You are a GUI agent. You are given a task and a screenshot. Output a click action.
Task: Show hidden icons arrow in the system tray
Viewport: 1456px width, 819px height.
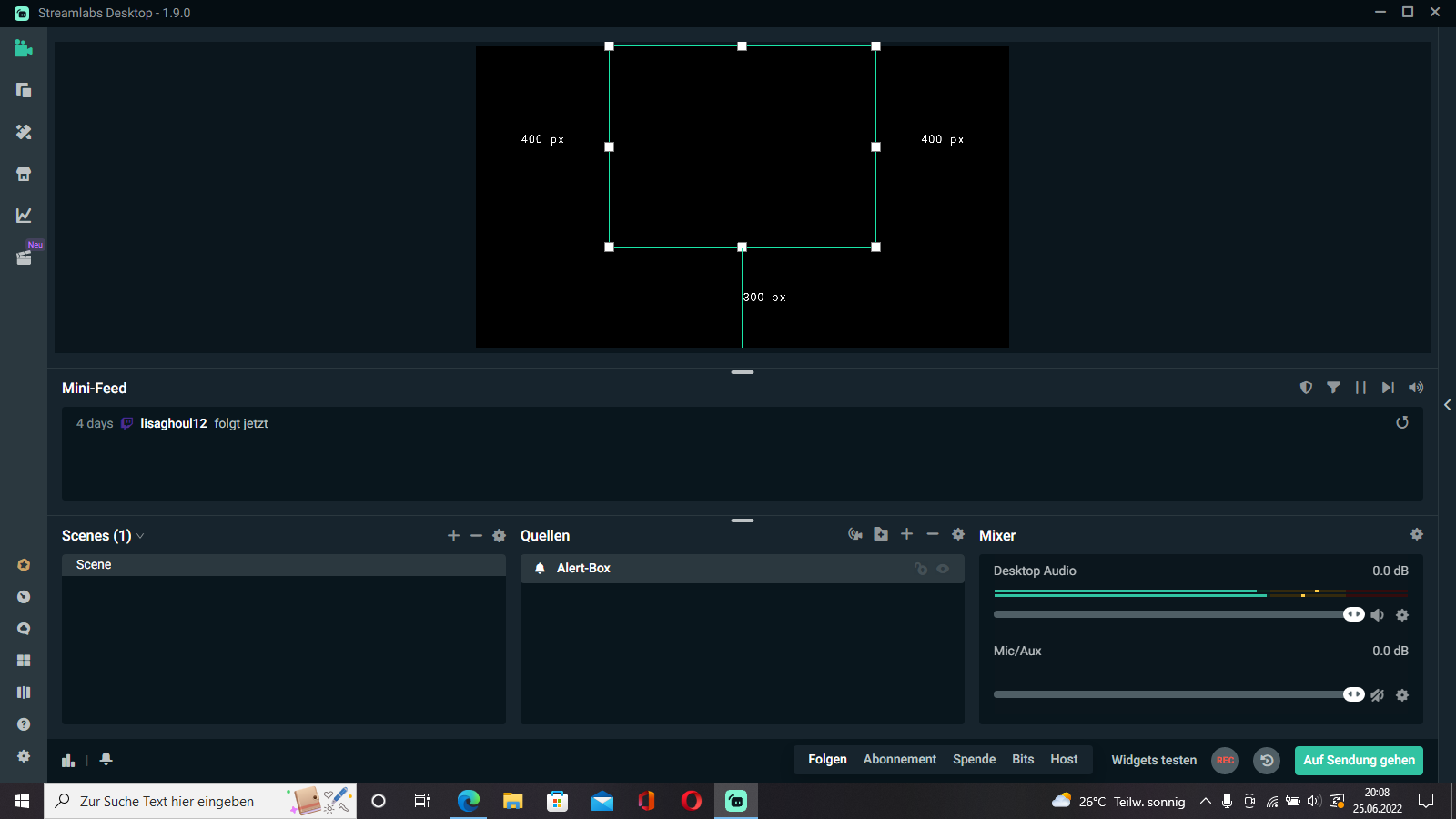1205,801
